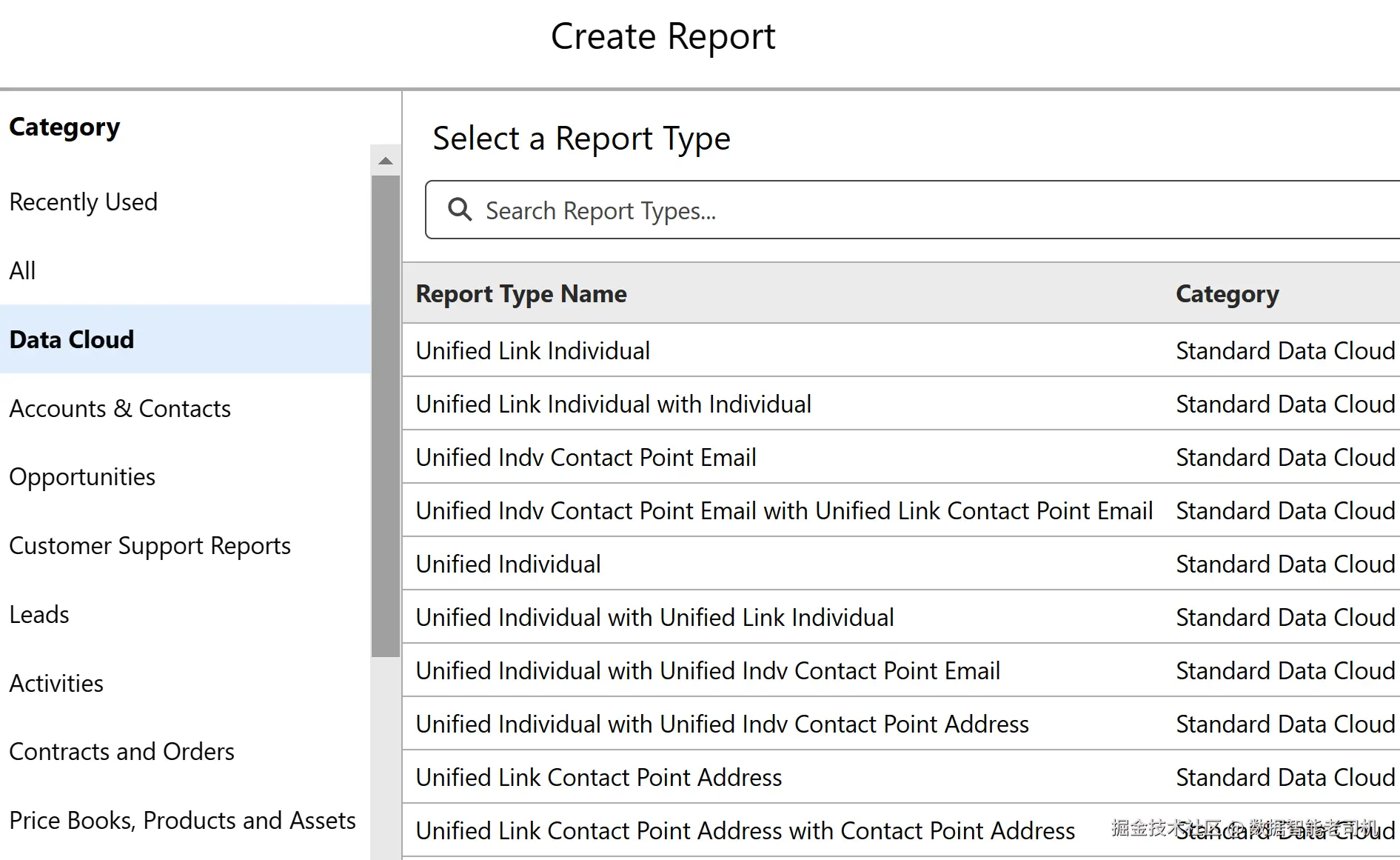Type in the Search Report Types field
This screenshot has width=1400, height=860.
[x=888, y=210]
